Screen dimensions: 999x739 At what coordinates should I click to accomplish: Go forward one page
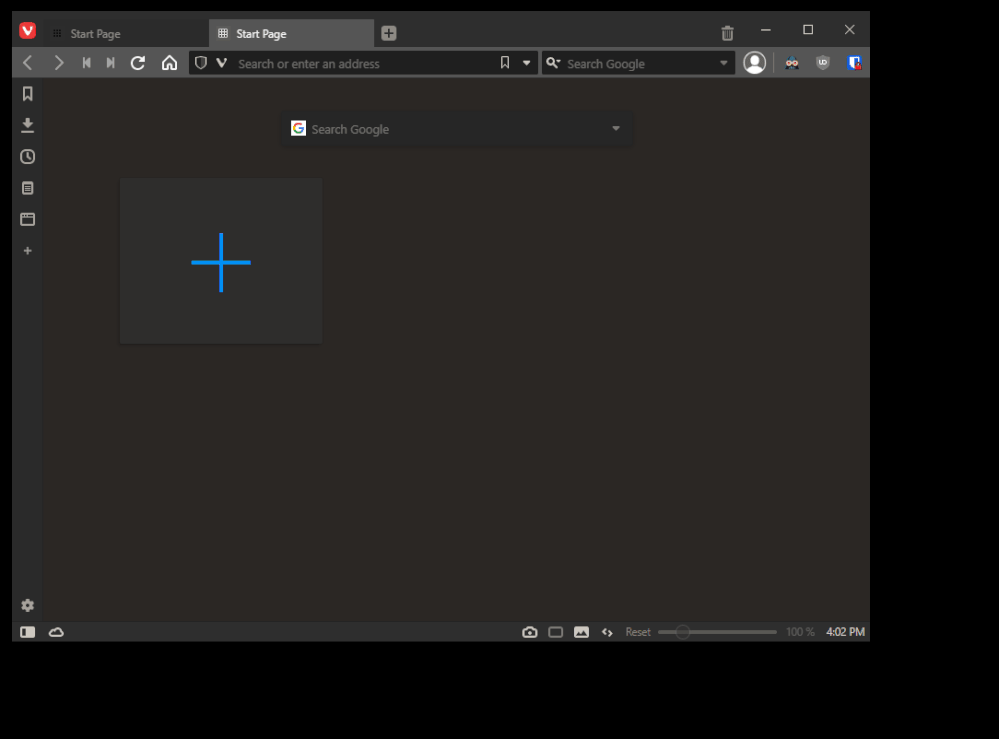coord(59,63)
